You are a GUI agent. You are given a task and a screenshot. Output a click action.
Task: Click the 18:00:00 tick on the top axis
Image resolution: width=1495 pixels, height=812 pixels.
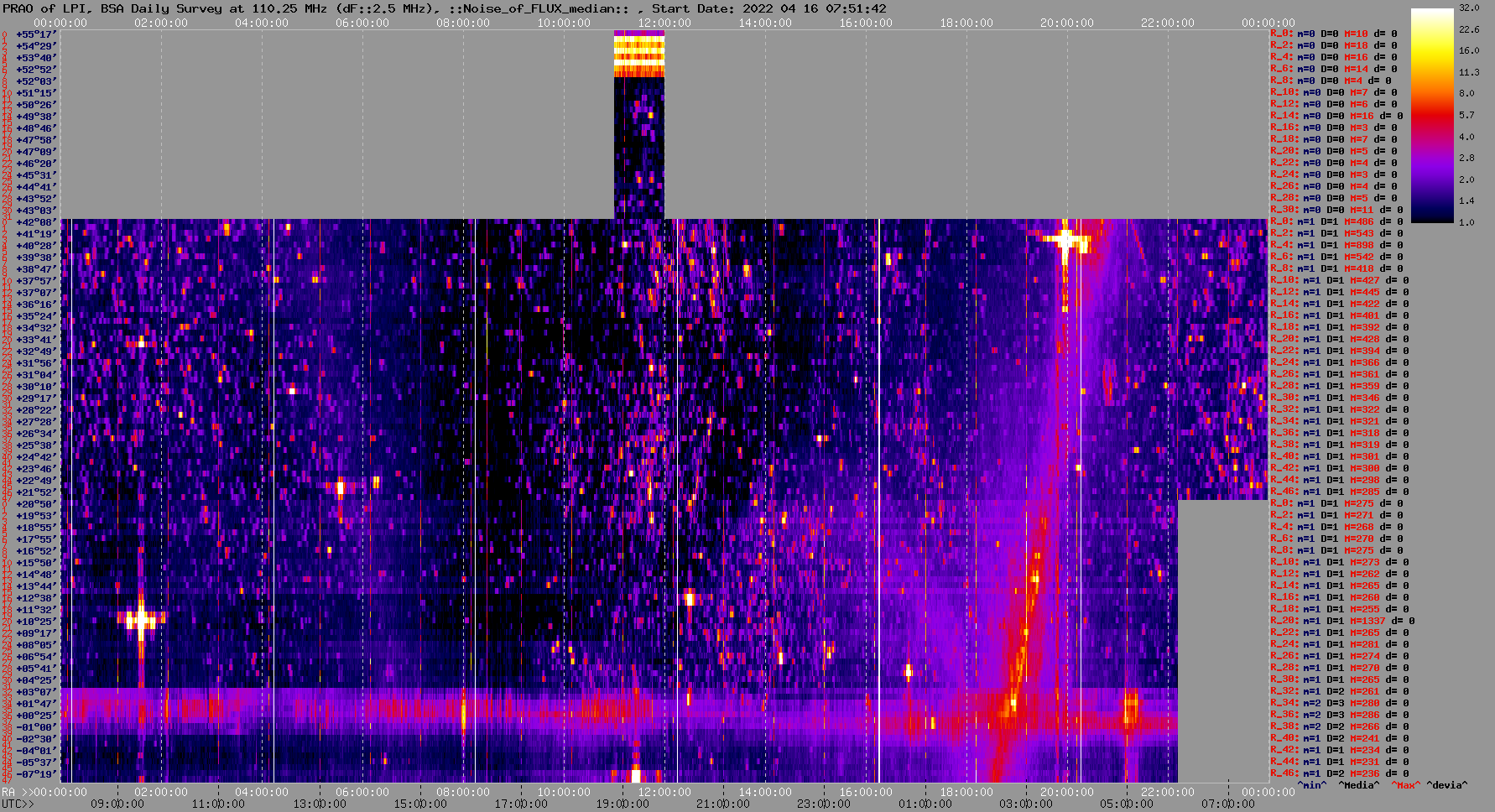[966, 23]
